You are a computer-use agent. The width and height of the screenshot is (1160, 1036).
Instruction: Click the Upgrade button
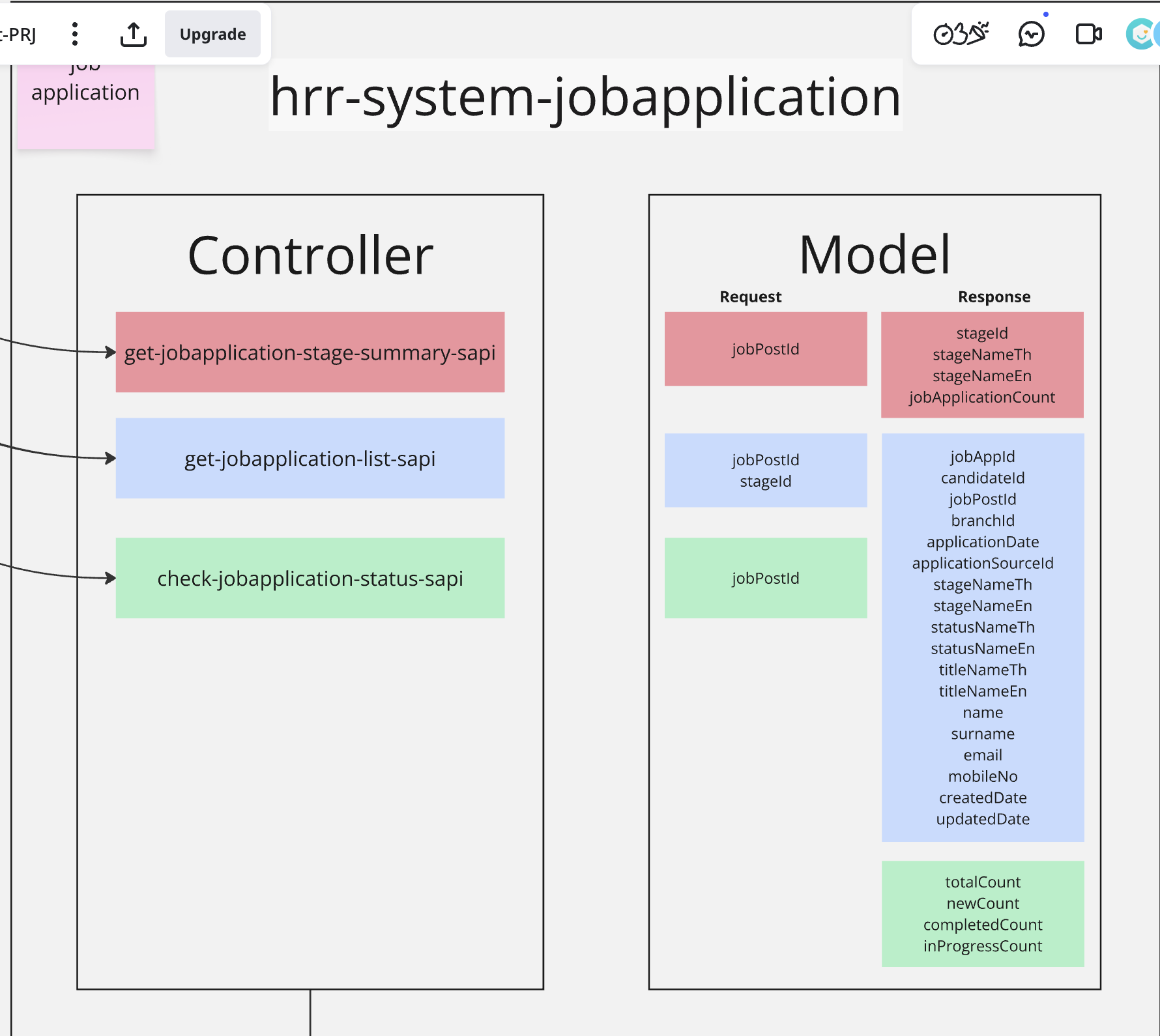[x=212, y=34]
